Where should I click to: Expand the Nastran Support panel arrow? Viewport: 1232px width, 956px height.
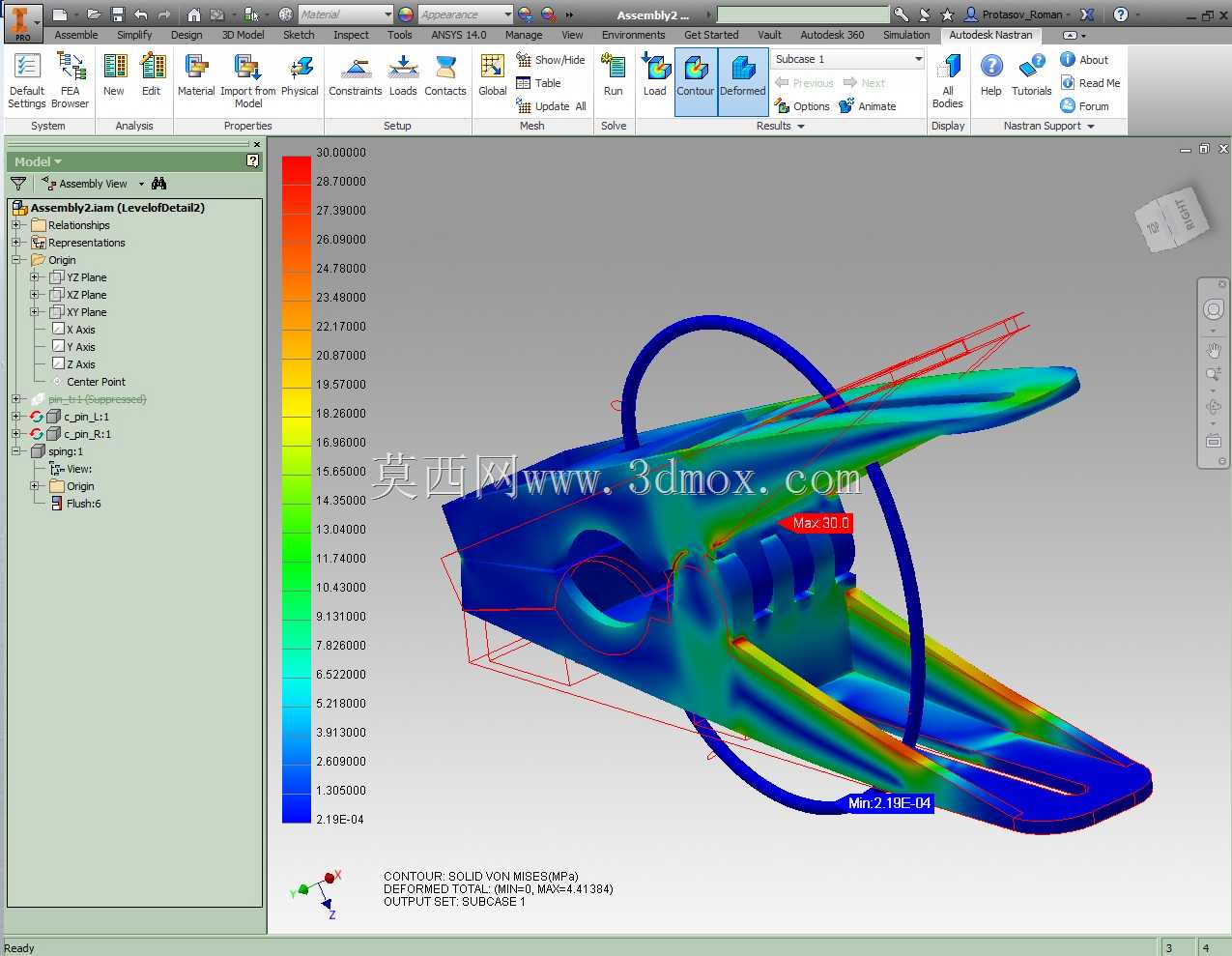[1091, 127]
